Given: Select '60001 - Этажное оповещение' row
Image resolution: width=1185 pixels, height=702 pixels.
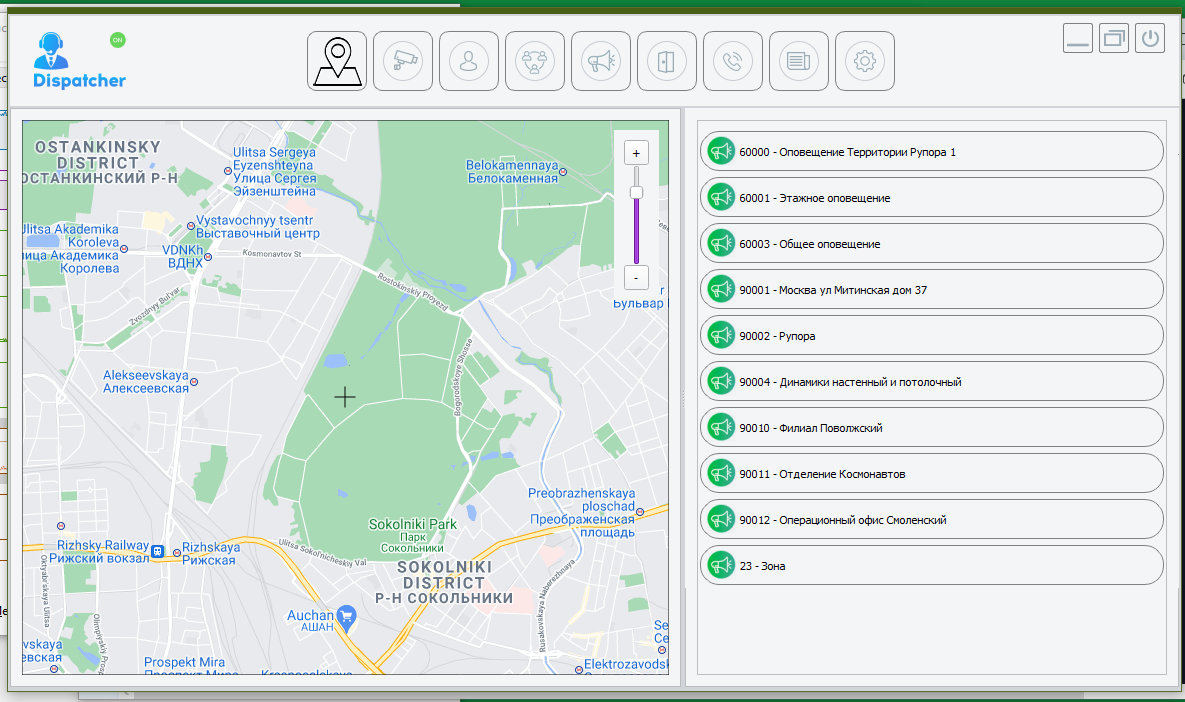Looking at the screenshot, I should pos(931,198).
